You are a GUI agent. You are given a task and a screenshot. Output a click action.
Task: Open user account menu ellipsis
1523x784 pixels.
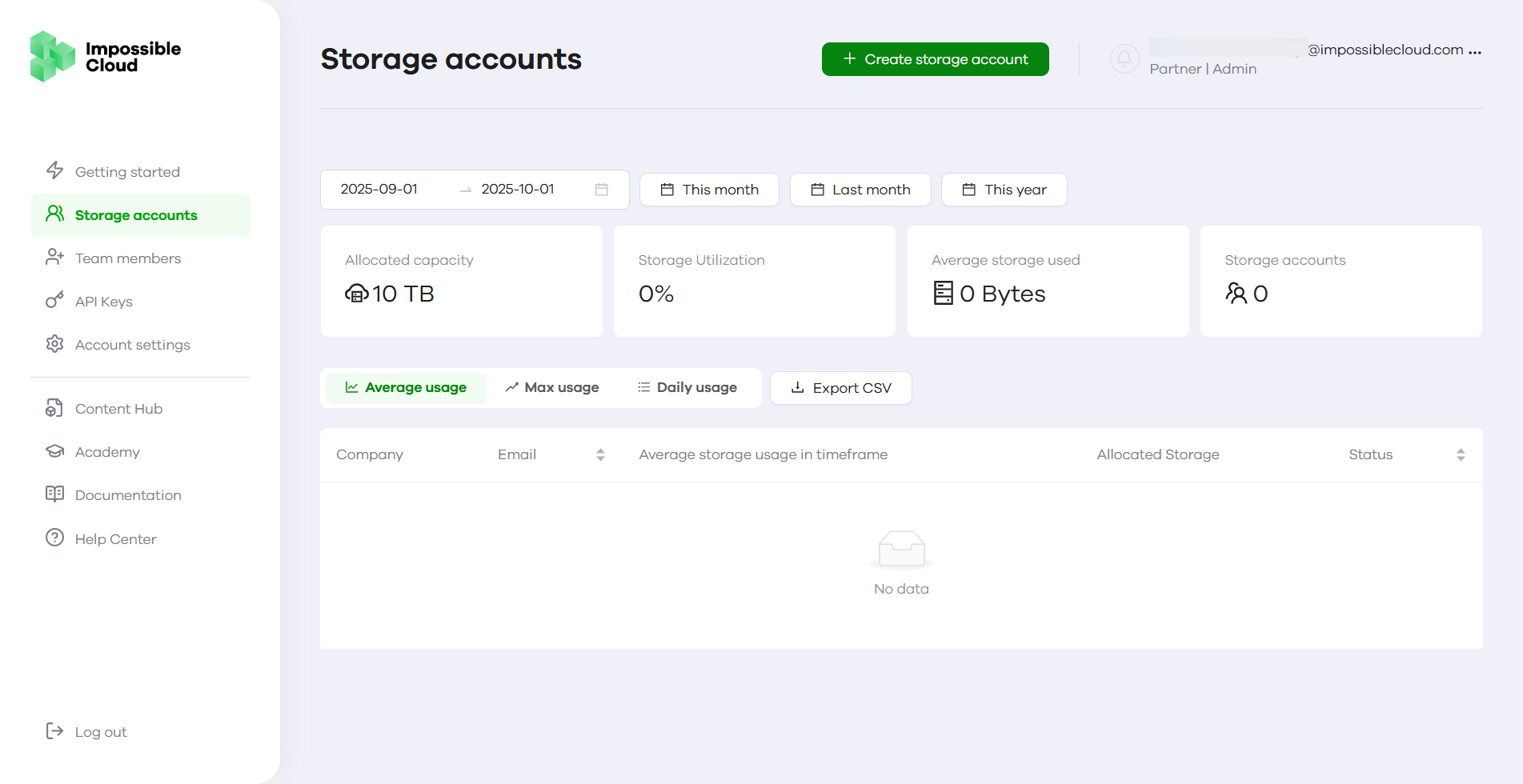[x=1474, y=51]
